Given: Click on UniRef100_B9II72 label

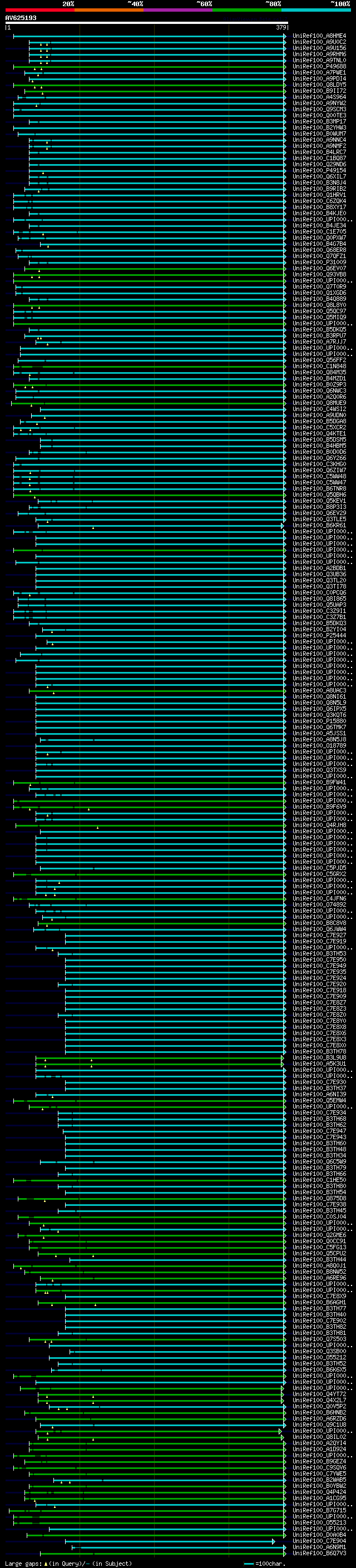Looking at the screenshot, I should click(319, 91).
